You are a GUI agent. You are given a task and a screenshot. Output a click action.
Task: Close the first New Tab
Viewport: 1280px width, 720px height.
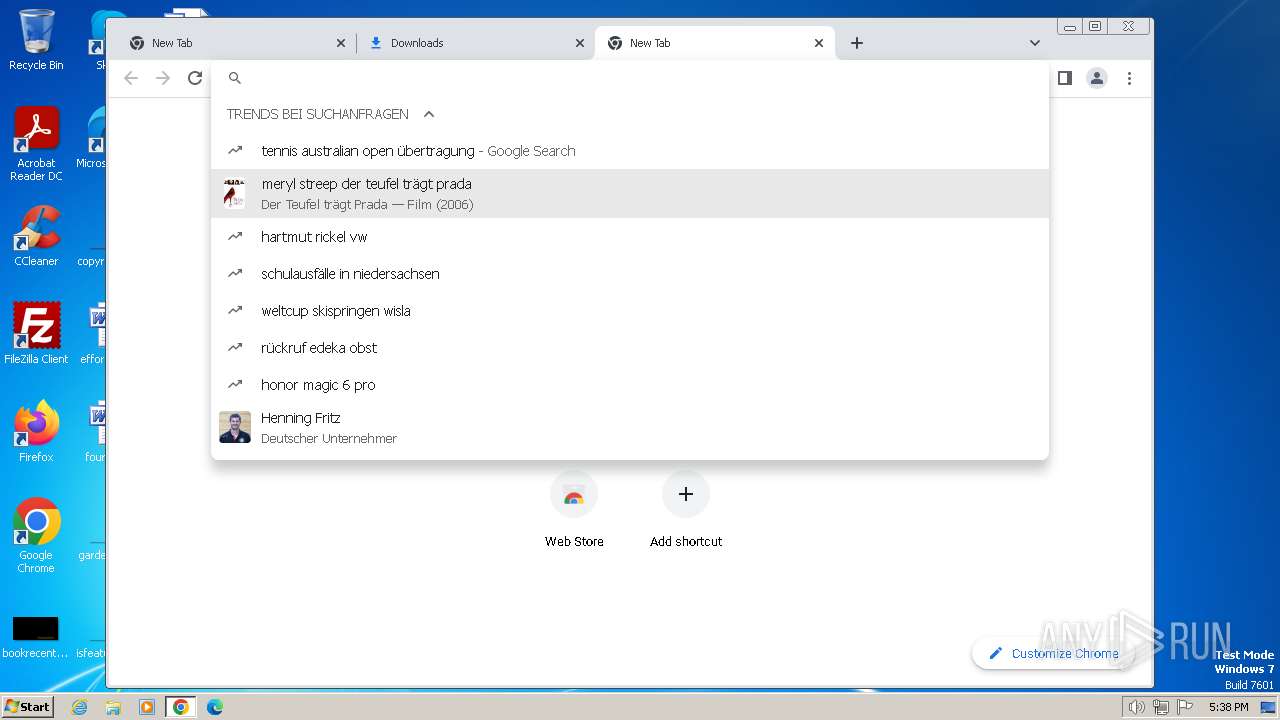[341, 43]
